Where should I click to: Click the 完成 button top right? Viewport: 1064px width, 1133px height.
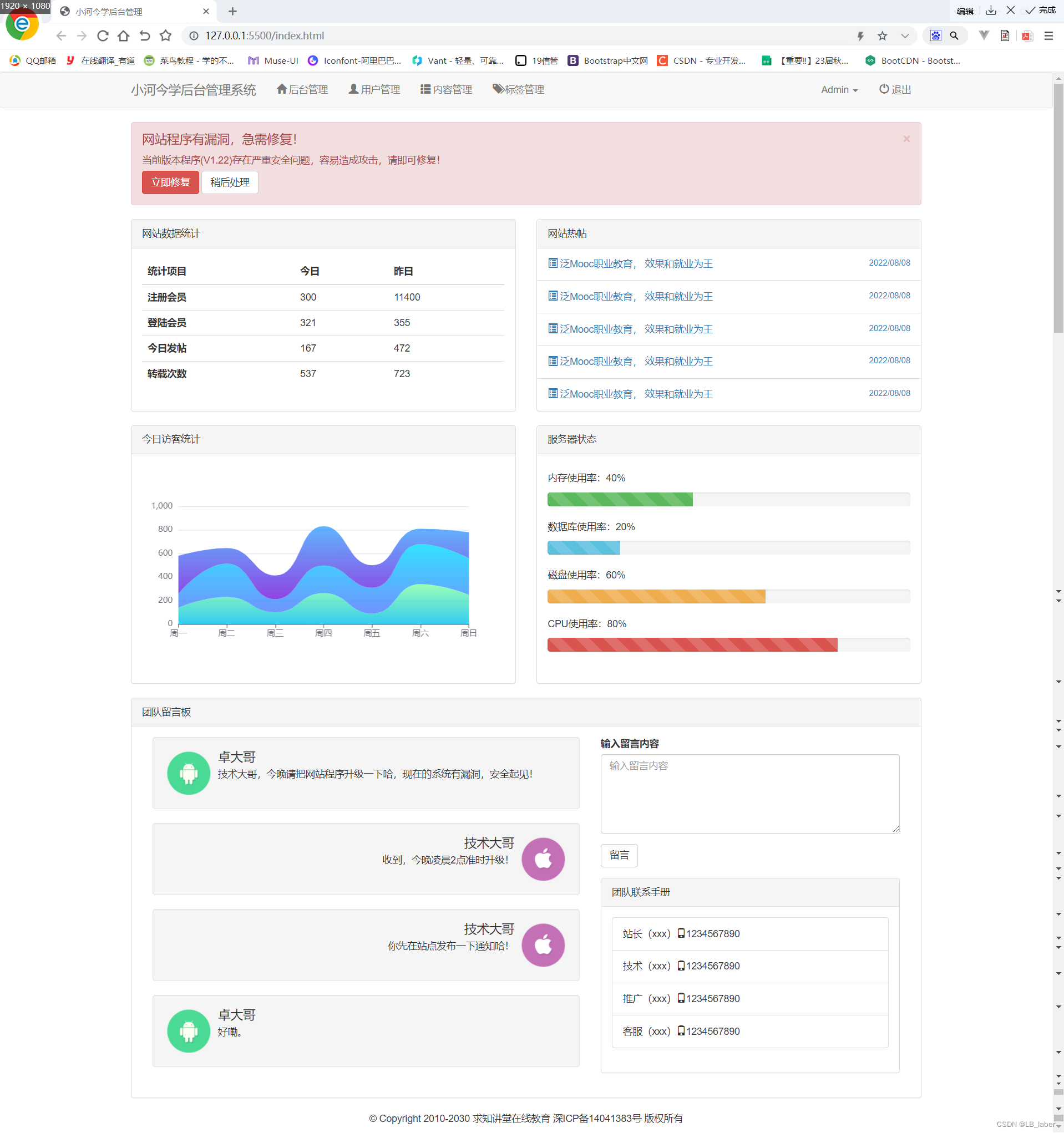(1041, 10)
